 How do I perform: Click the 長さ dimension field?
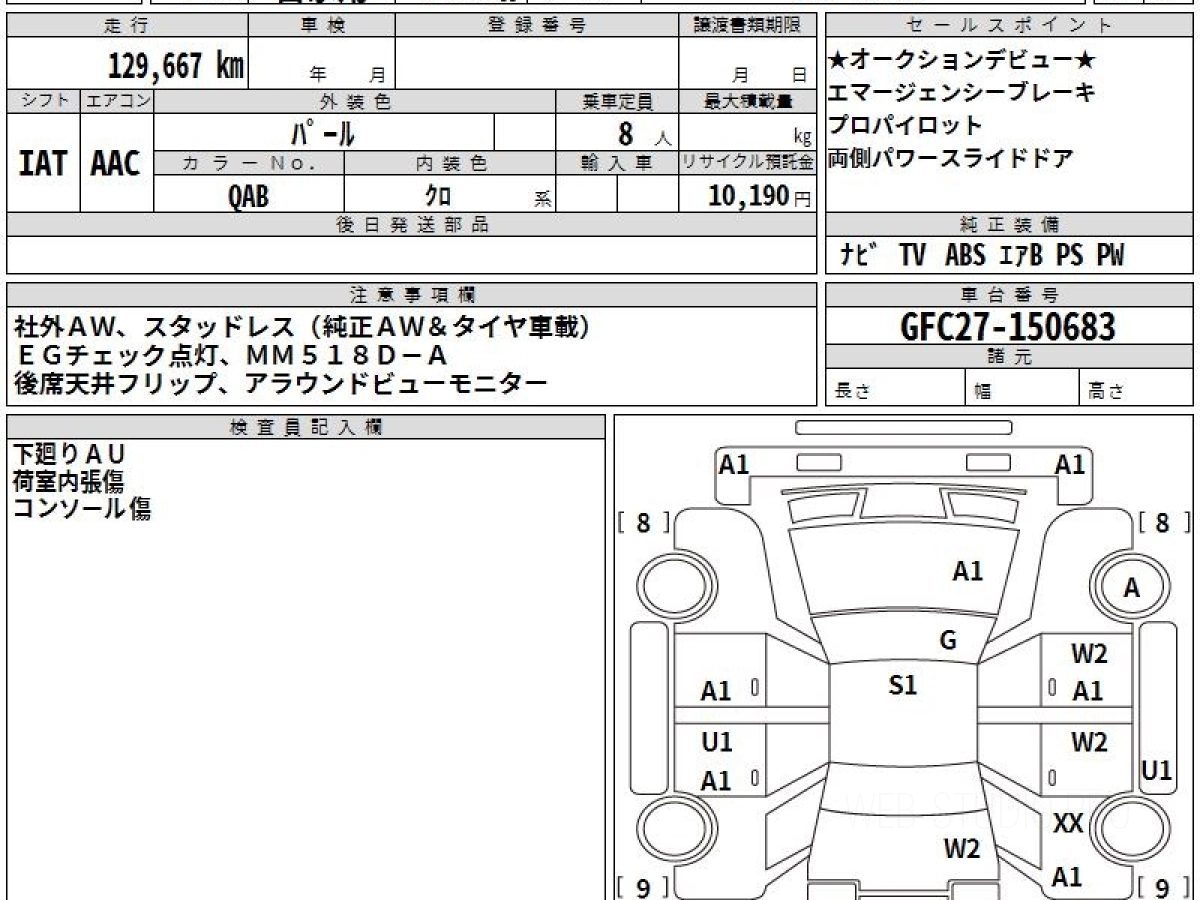click(895, 388)
